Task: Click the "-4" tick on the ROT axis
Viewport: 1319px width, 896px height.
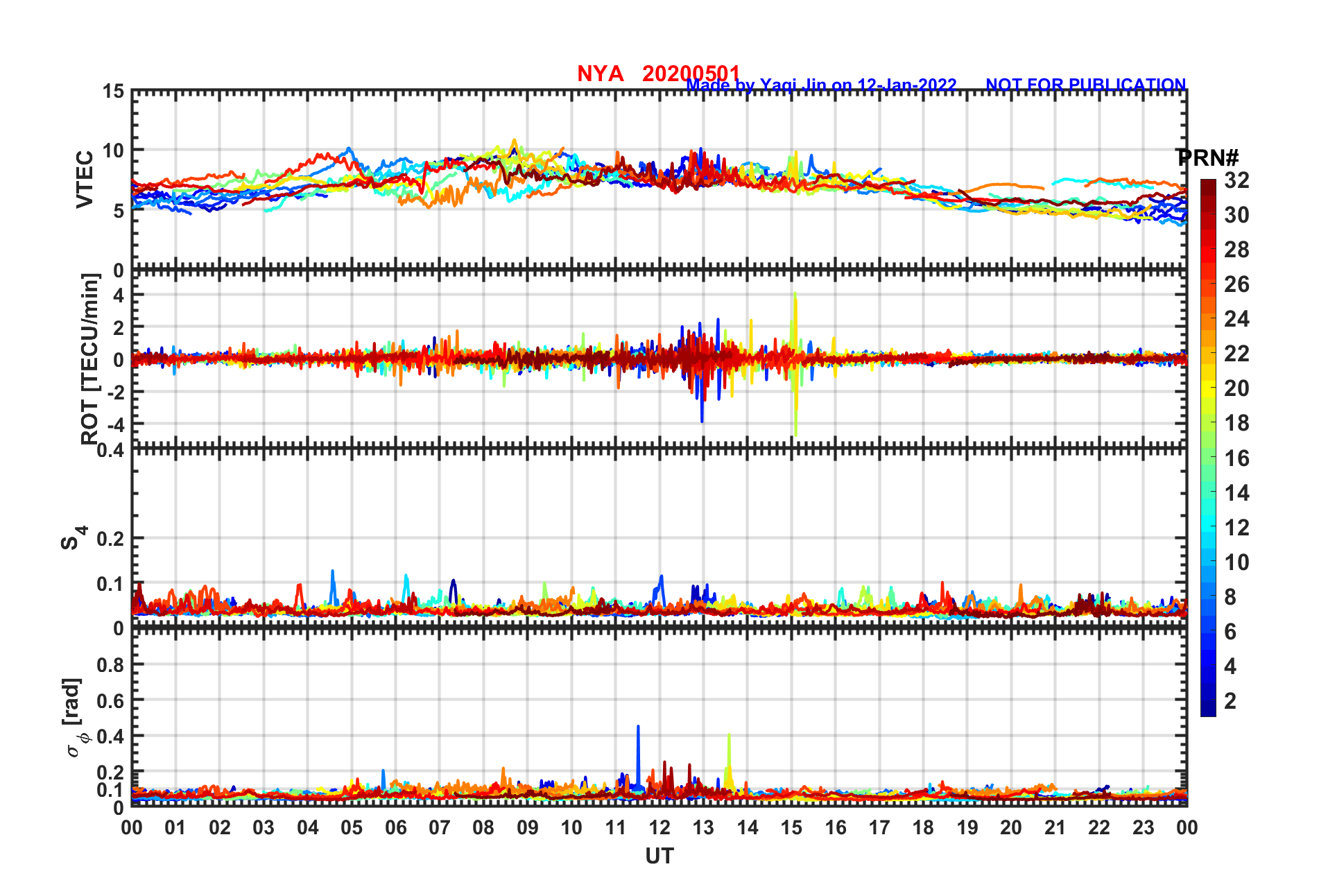Action: pos(117,424)
